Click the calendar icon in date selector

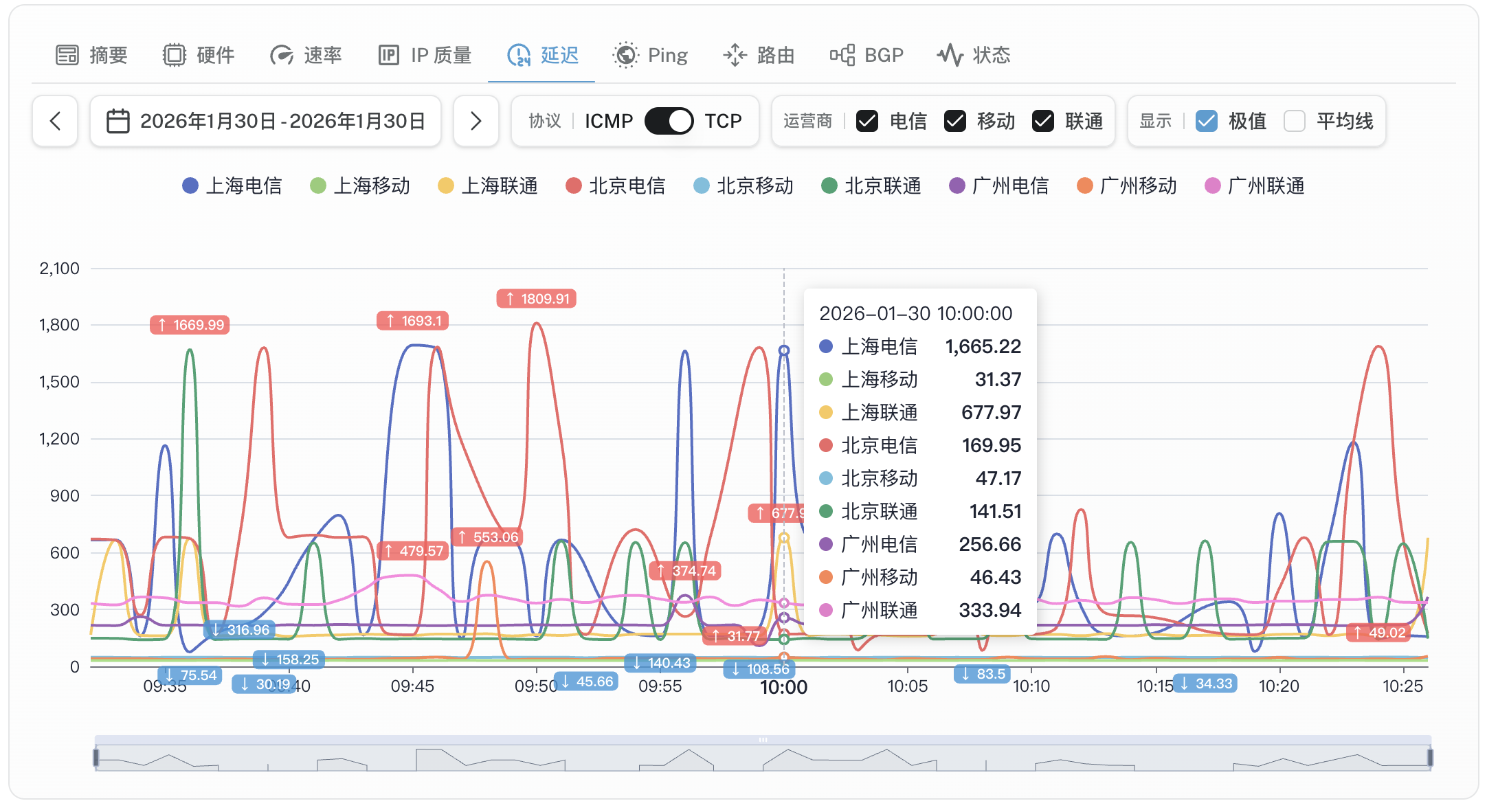point(118,121)
